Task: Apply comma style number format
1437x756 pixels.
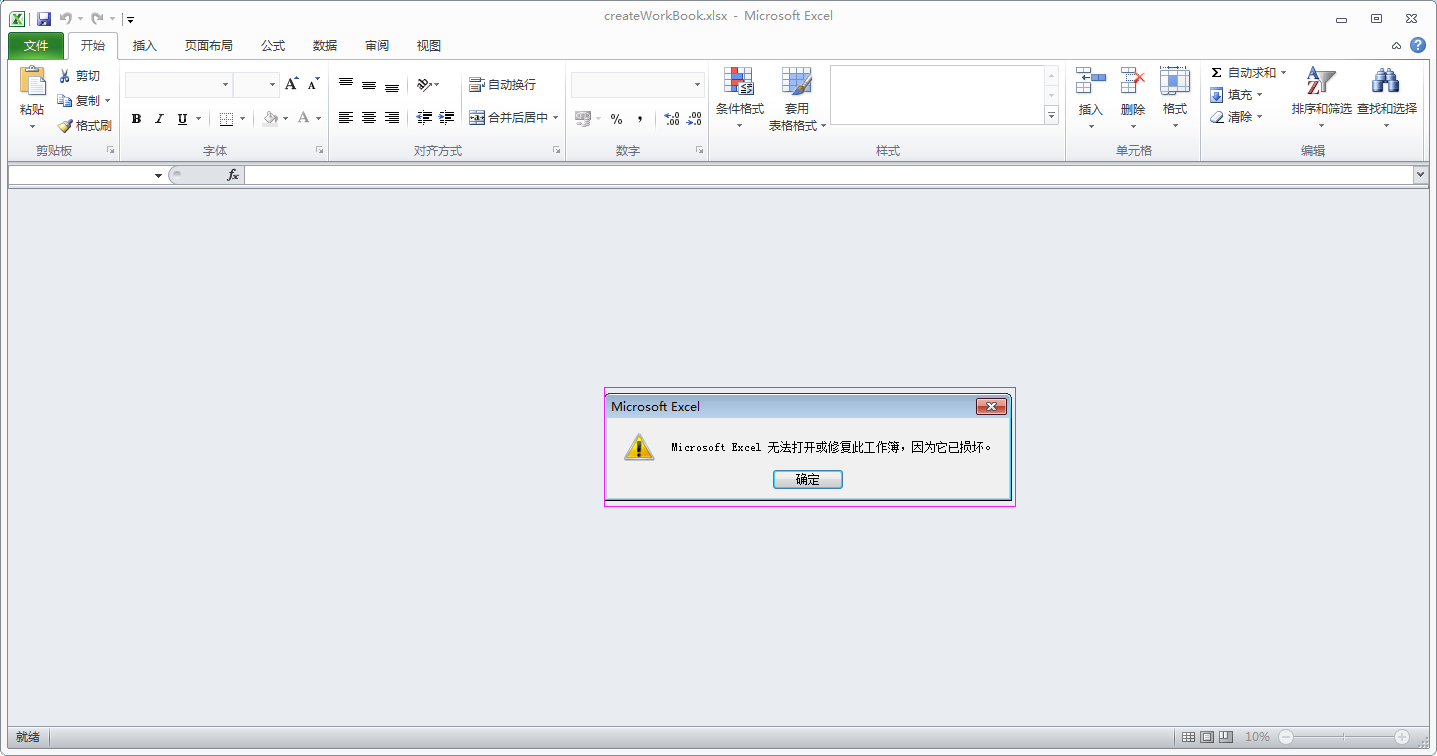Action: click(640, 119)
